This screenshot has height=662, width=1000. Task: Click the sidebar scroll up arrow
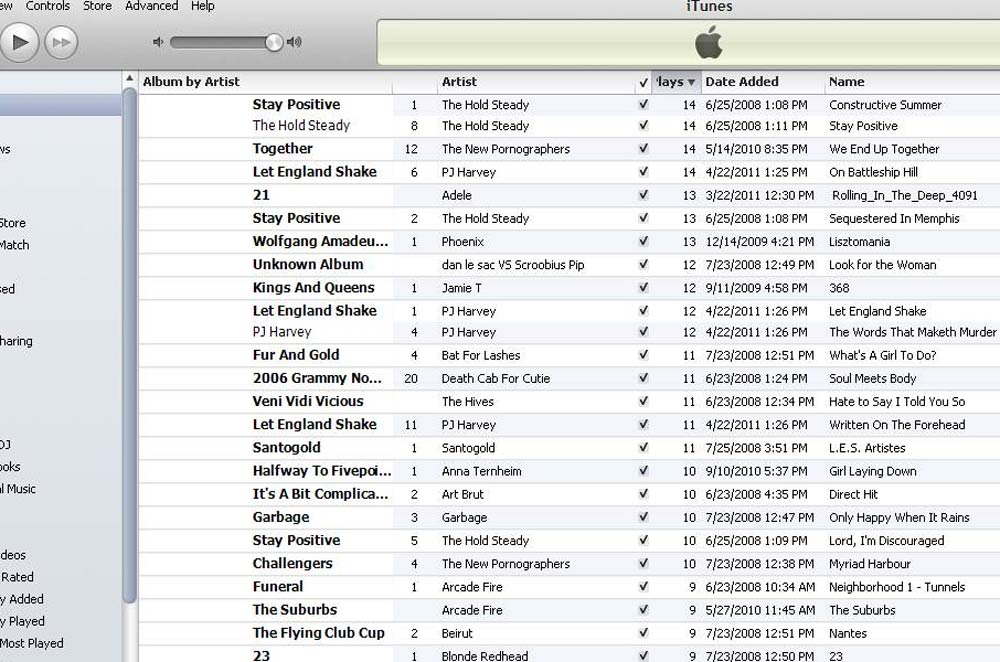coord(129,78)
